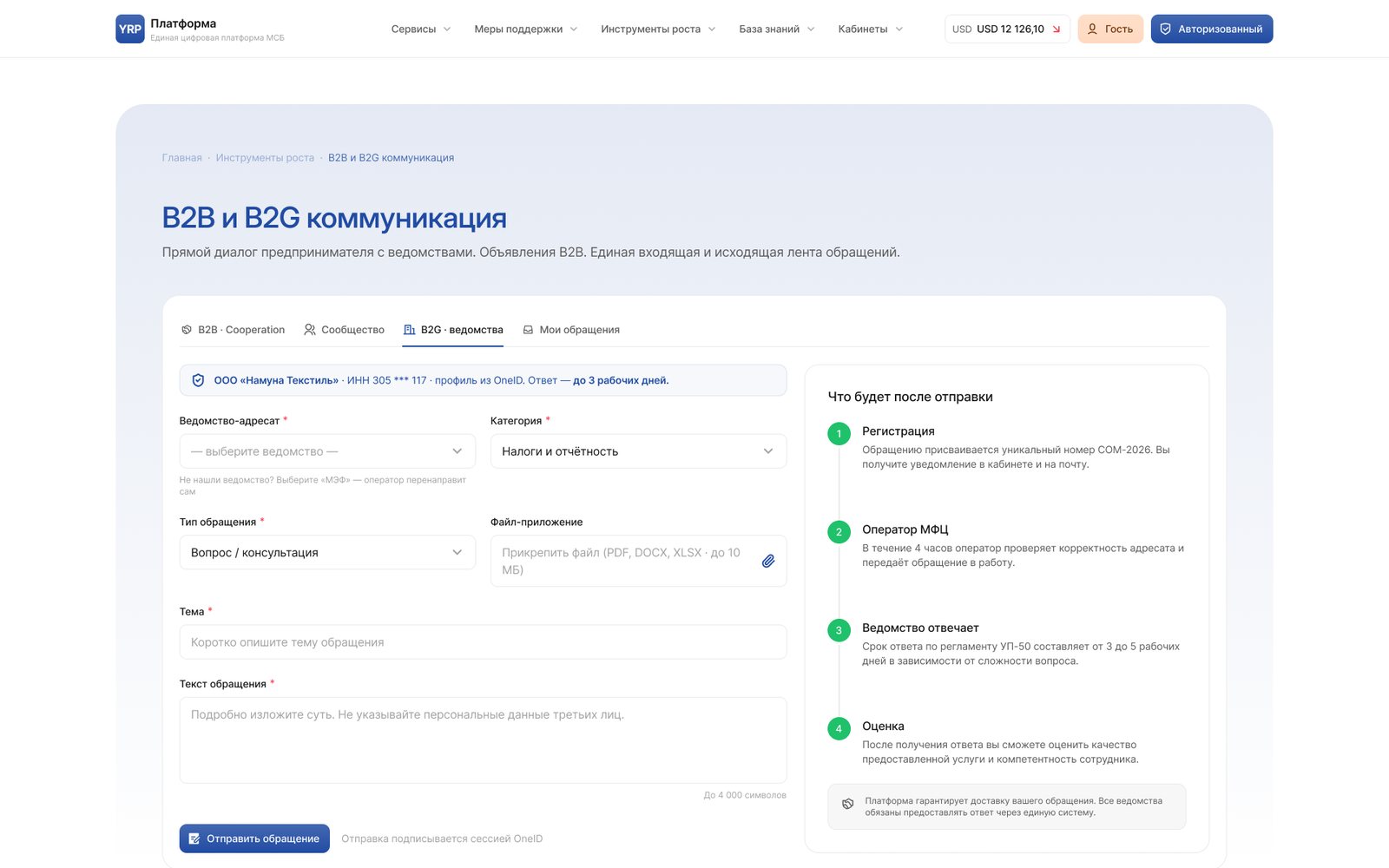Open the Тип обращения dropdown
This screenshot has height=868, width=1389.
(327, 552)
